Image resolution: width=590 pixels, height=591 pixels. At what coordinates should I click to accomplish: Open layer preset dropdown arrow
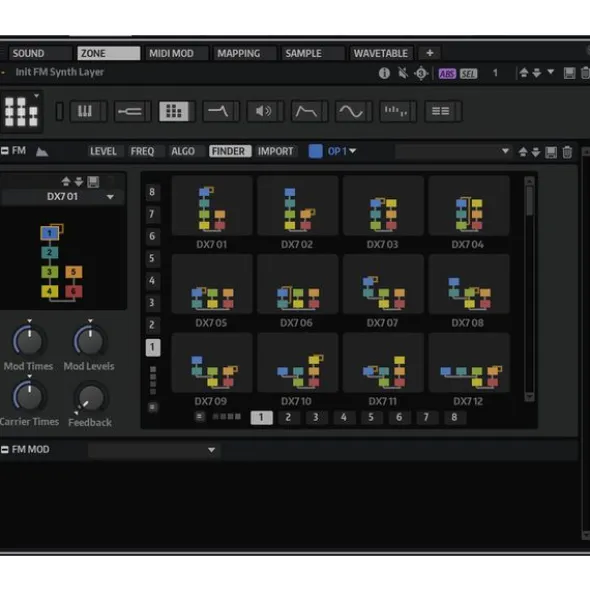click(550, 72)
